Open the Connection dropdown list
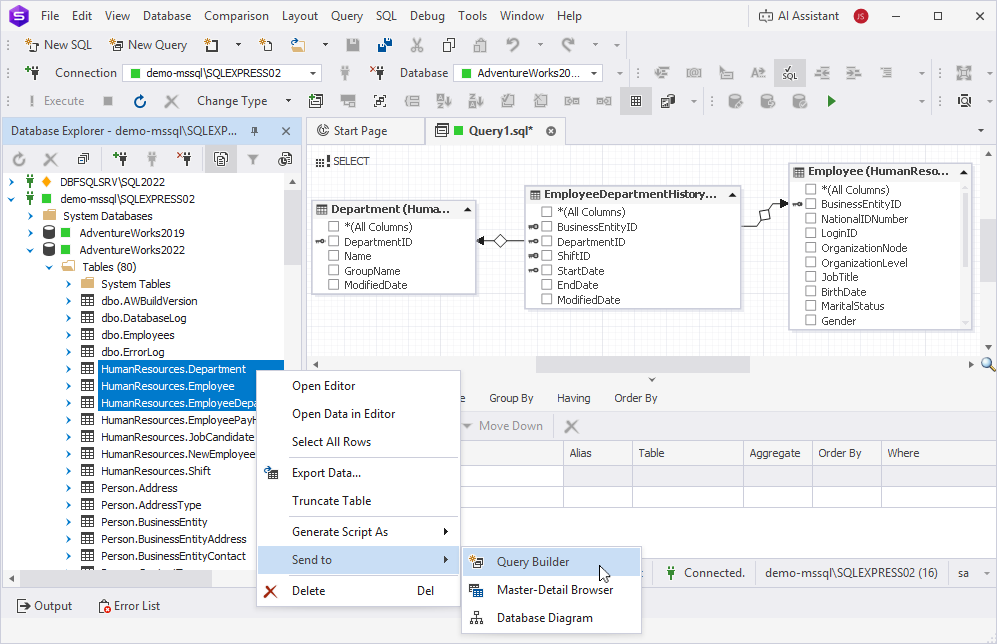This screenshot has height=644, width=997. pos(313,73)
